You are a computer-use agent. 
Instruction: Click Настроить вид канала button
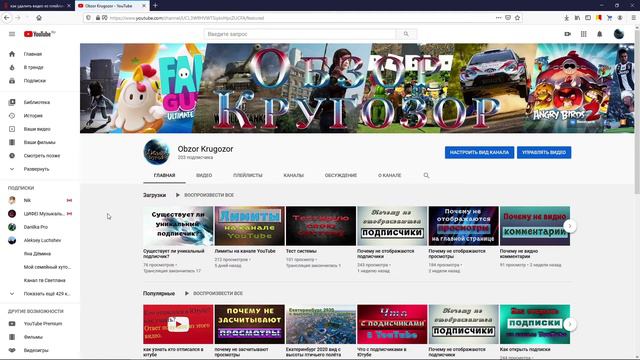click(479, 152)
